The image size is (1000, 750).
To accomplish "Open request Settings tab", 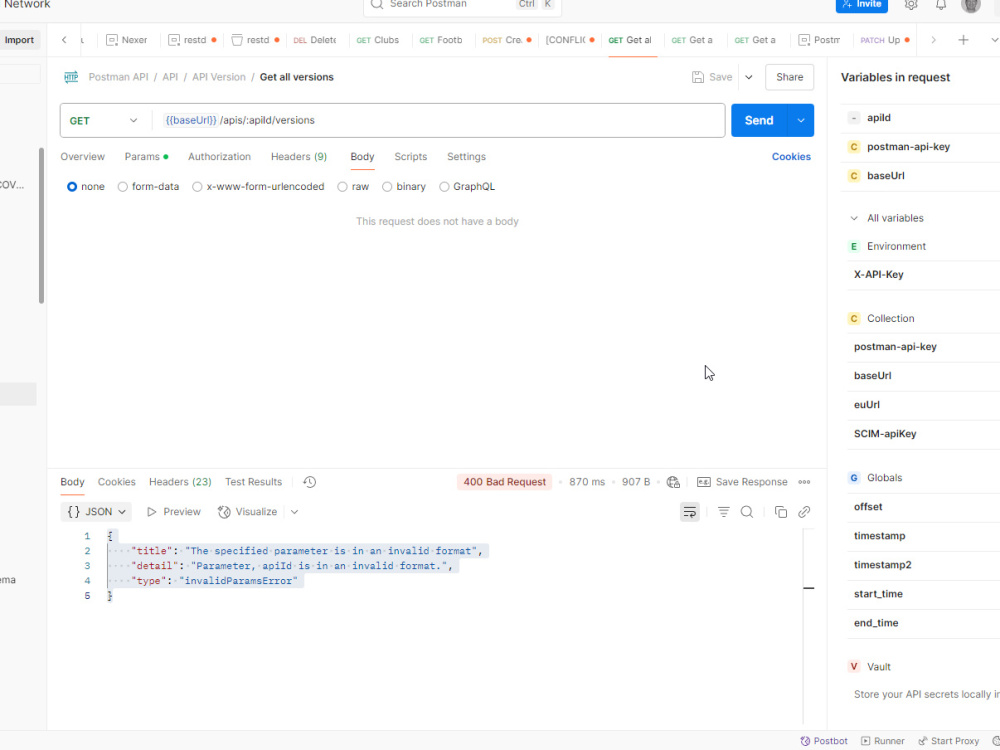I will pos(466,157).
